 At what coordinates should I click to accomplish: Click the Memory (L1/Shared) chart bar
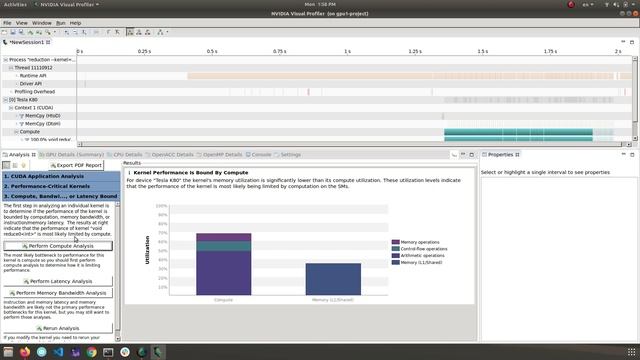coord(333,279)
